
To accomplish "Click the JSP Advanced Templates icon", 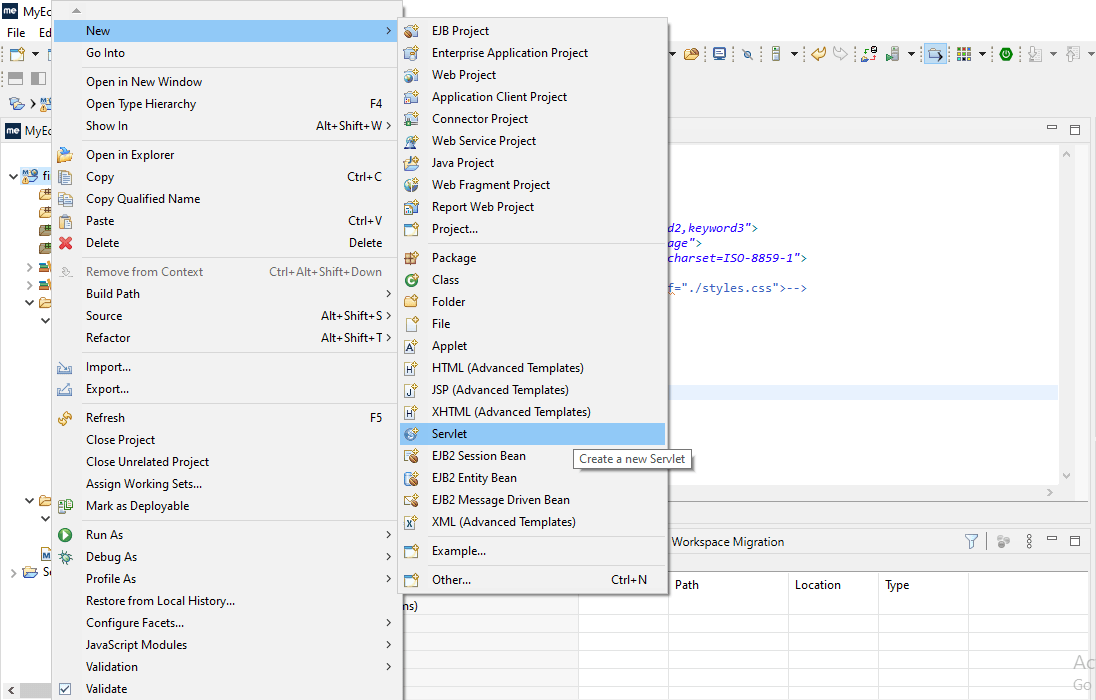I will click(x=412, y=390).
